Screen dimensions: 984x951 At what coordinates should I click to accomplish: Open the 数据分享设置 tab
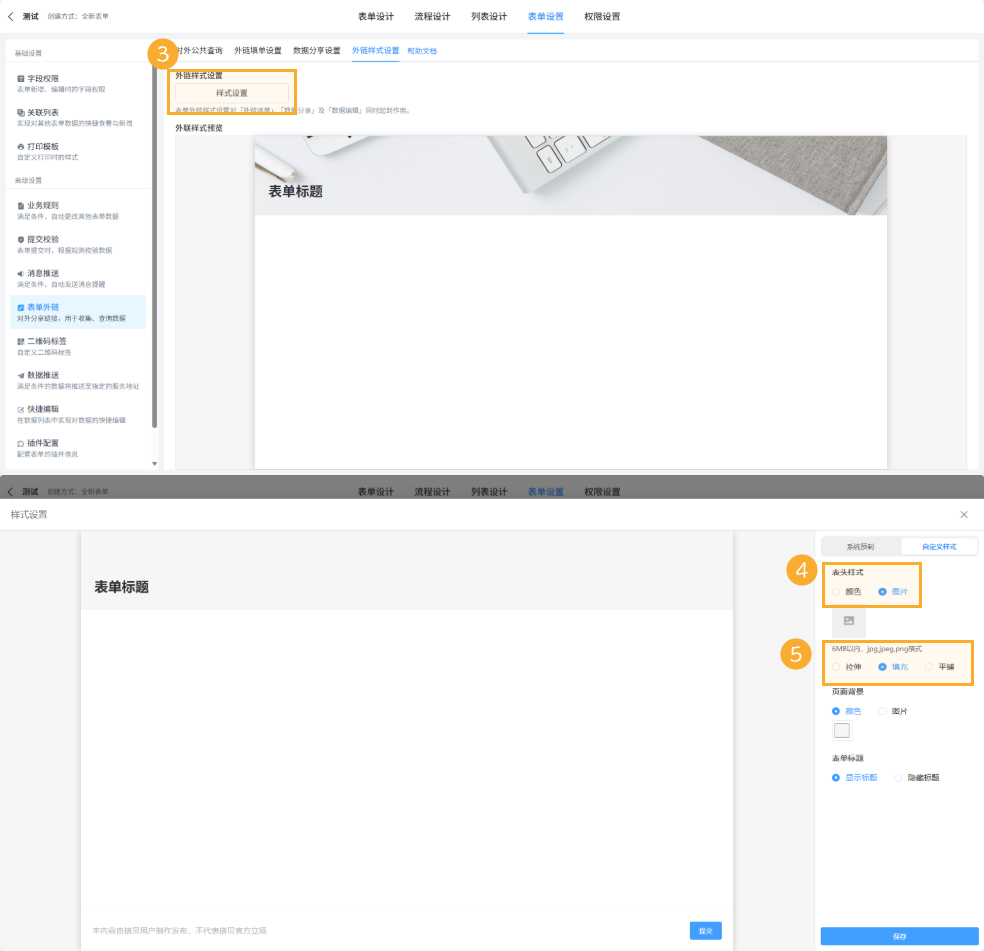coord(316,50)
